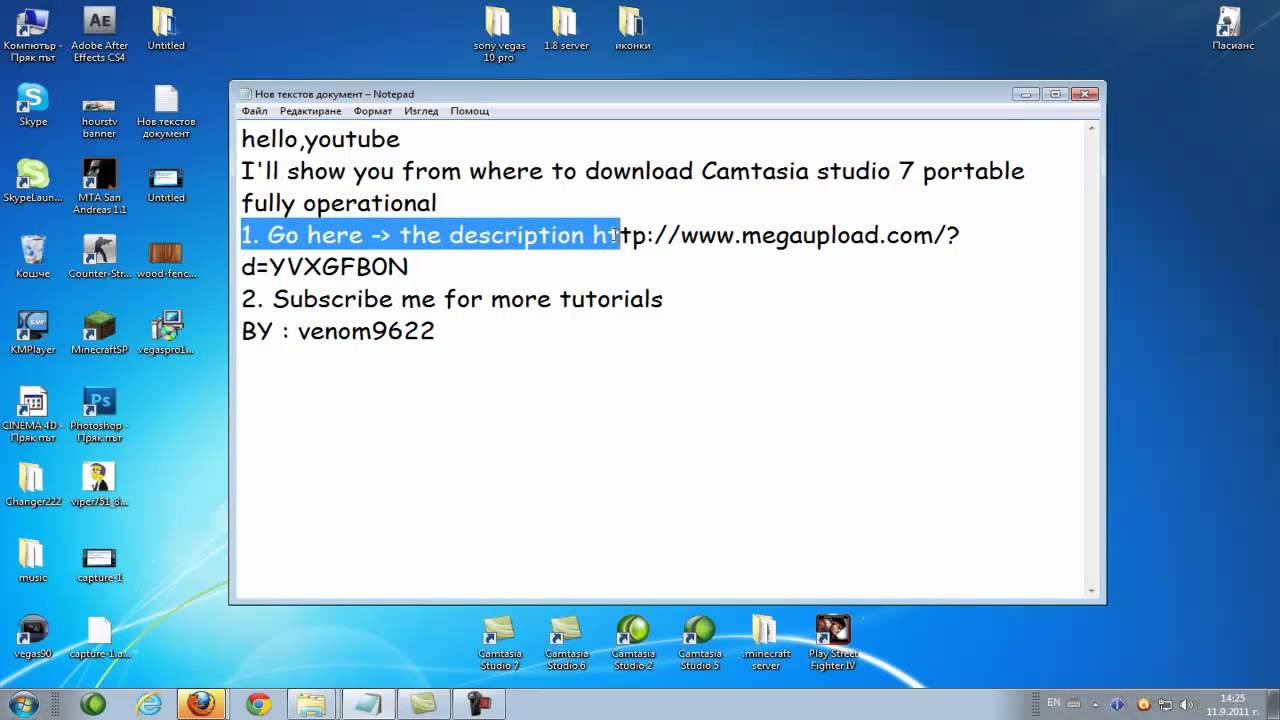This screenshot has width=1280, height=720.
Task: Select the viper751 desktop icon
Action: tap(99, 485)
